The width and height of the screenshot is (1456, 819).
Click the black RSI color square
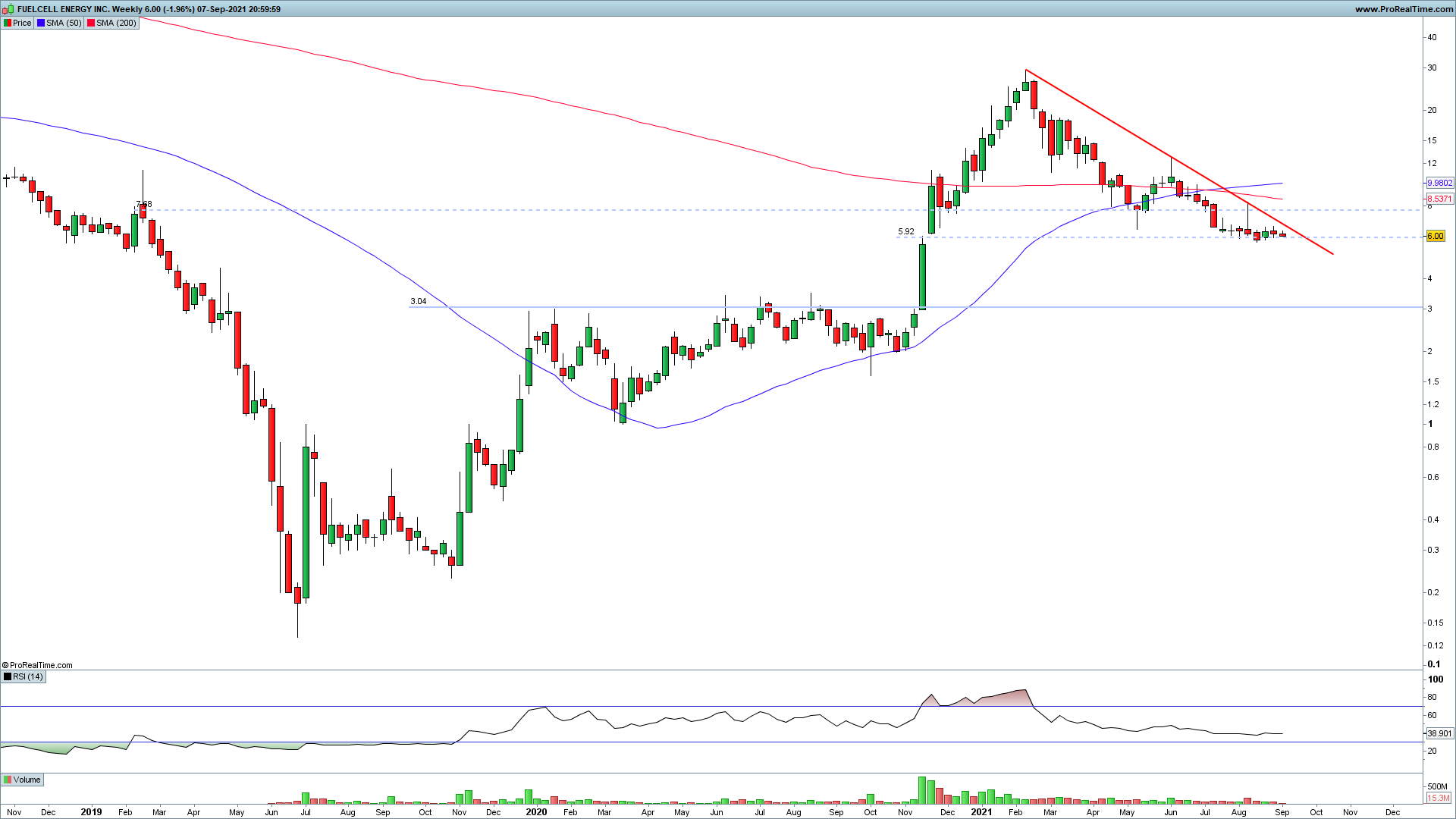8,676
